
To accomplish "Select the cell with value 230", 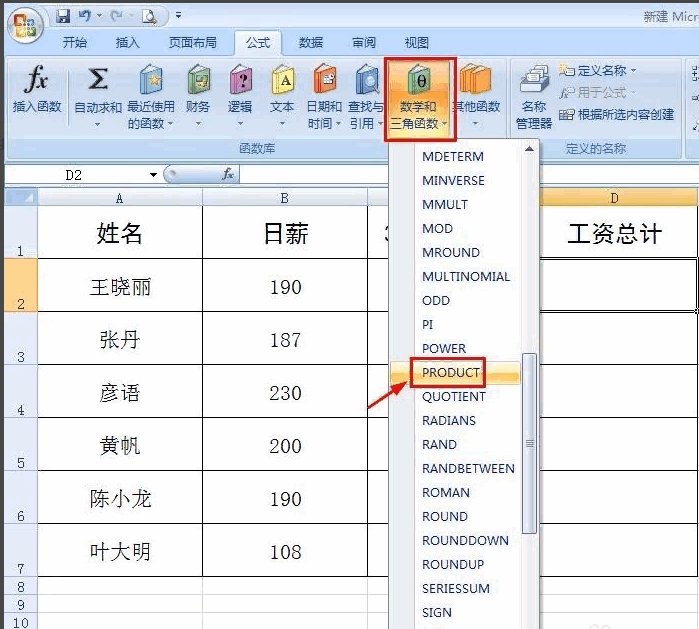I will coord(284,391).
